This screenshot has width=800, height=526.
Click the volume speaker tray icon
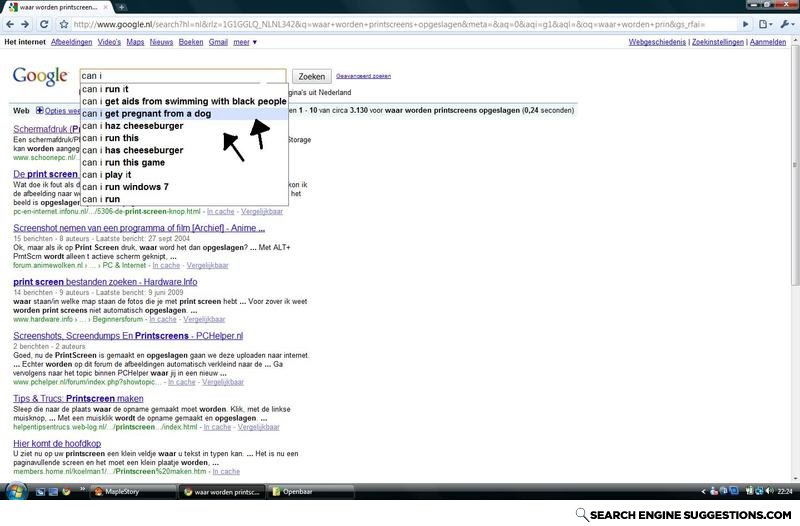click(x=769, y=491)
